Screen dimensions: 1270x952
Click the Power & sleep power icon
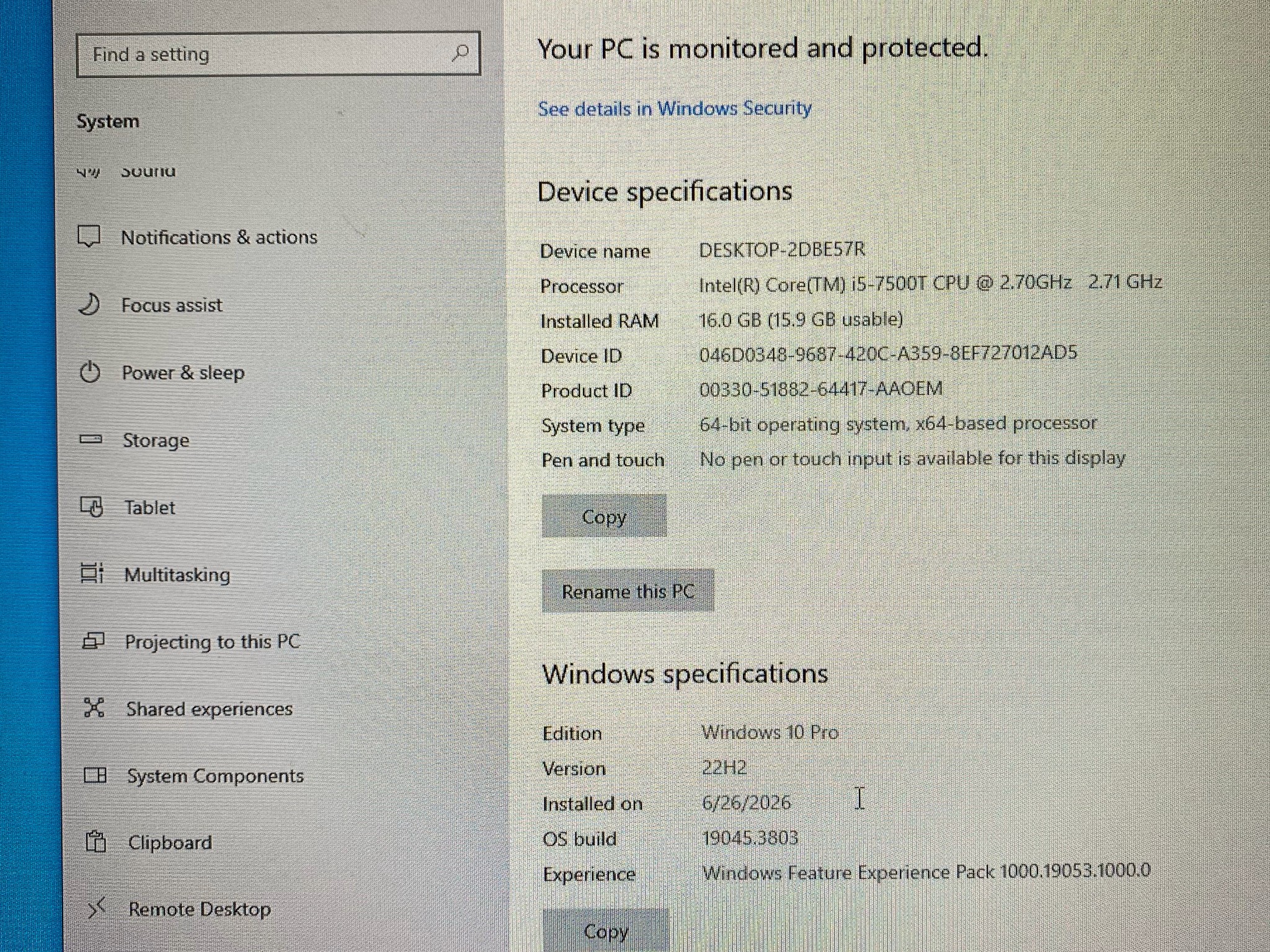tap(90, 372)
